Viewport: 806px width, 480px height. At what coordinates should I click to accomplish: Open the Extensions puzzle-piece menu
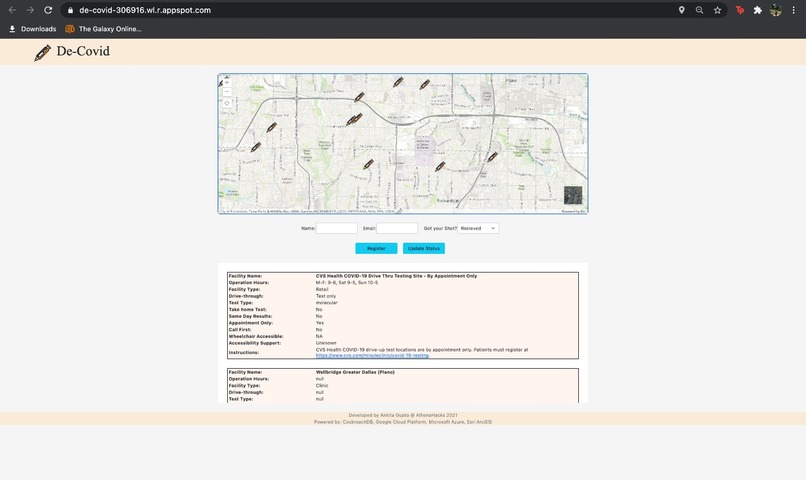pos(758,10)
